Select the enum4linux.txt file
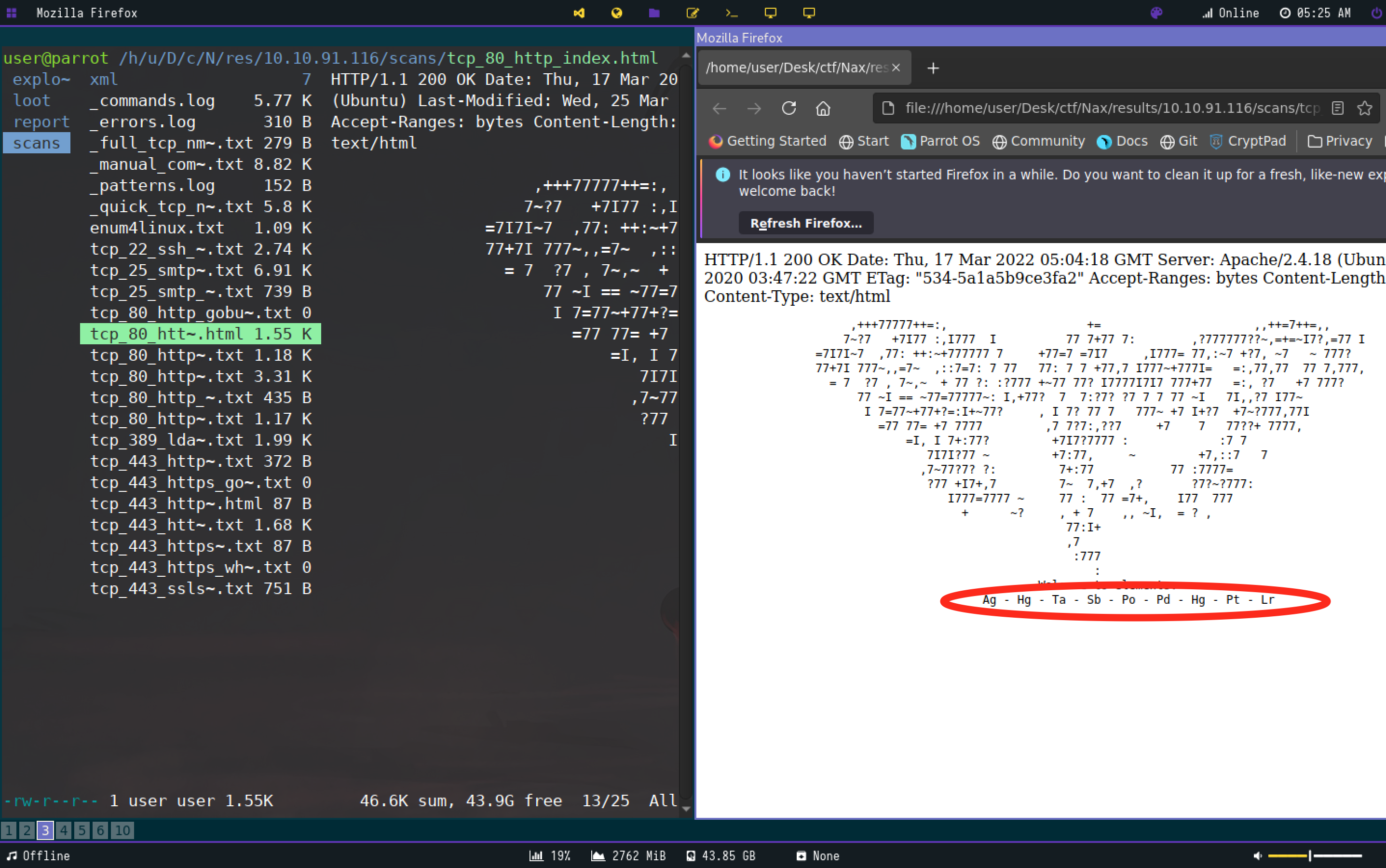1386x868 pixels. [157, 228]
